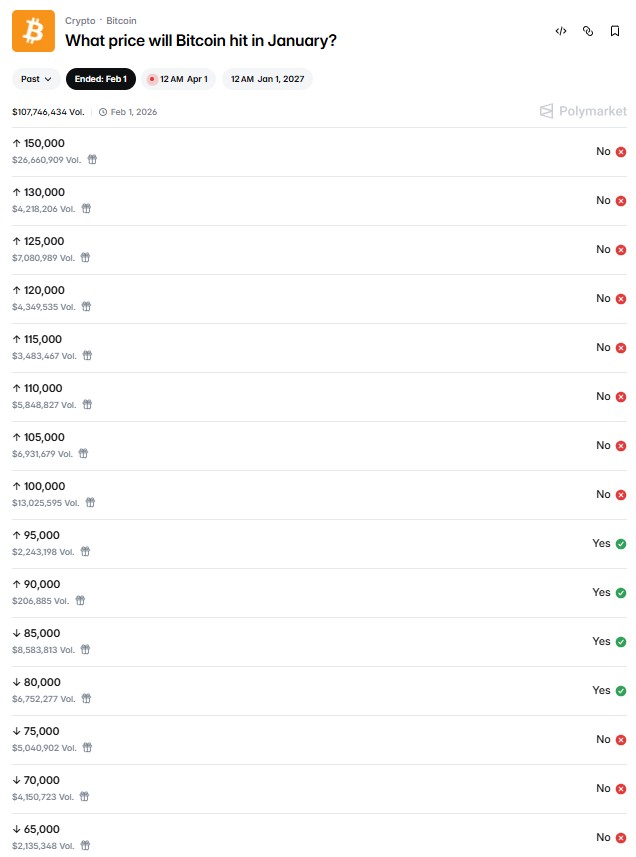636x857 pixels.
Task: Open the Past markets dropdown
Action: click(x=36, y=79)
